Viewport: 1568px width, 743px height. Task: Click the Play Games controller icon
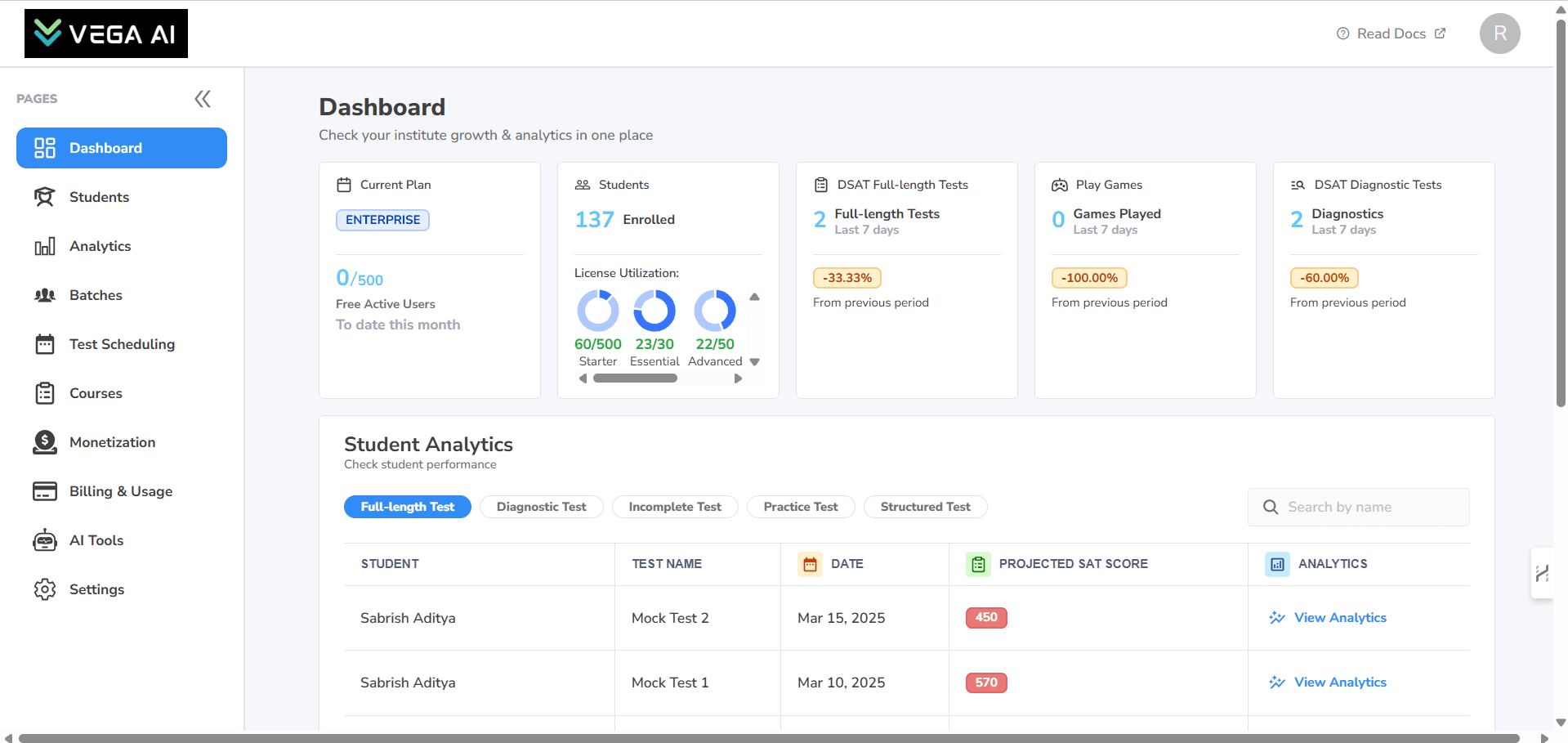(x=1060, y=185)
